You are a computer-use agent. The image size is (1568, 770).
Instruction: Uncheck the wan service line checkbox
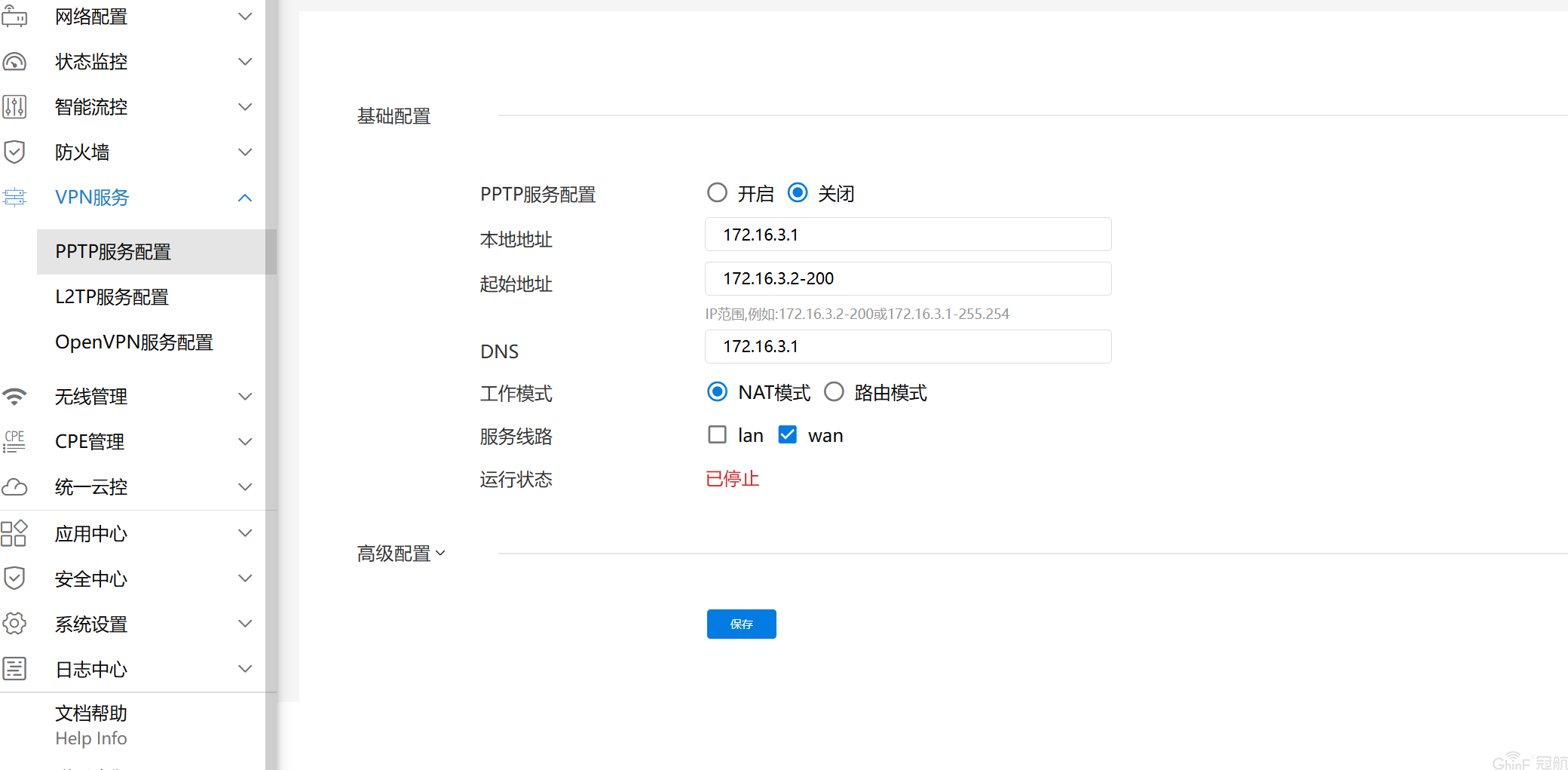click(787, 435)
